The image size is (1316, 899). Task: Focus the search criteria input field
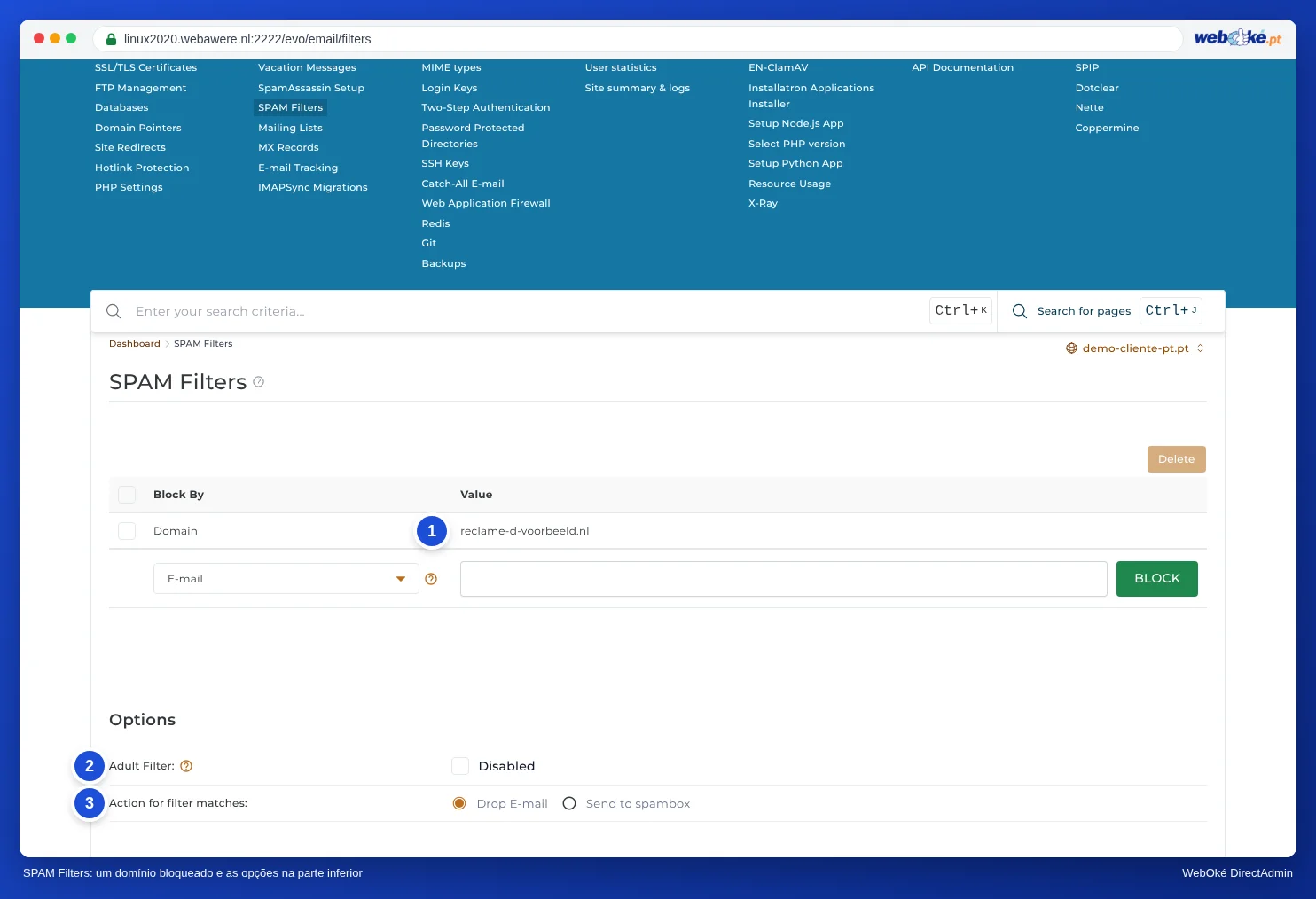point(528,311)
